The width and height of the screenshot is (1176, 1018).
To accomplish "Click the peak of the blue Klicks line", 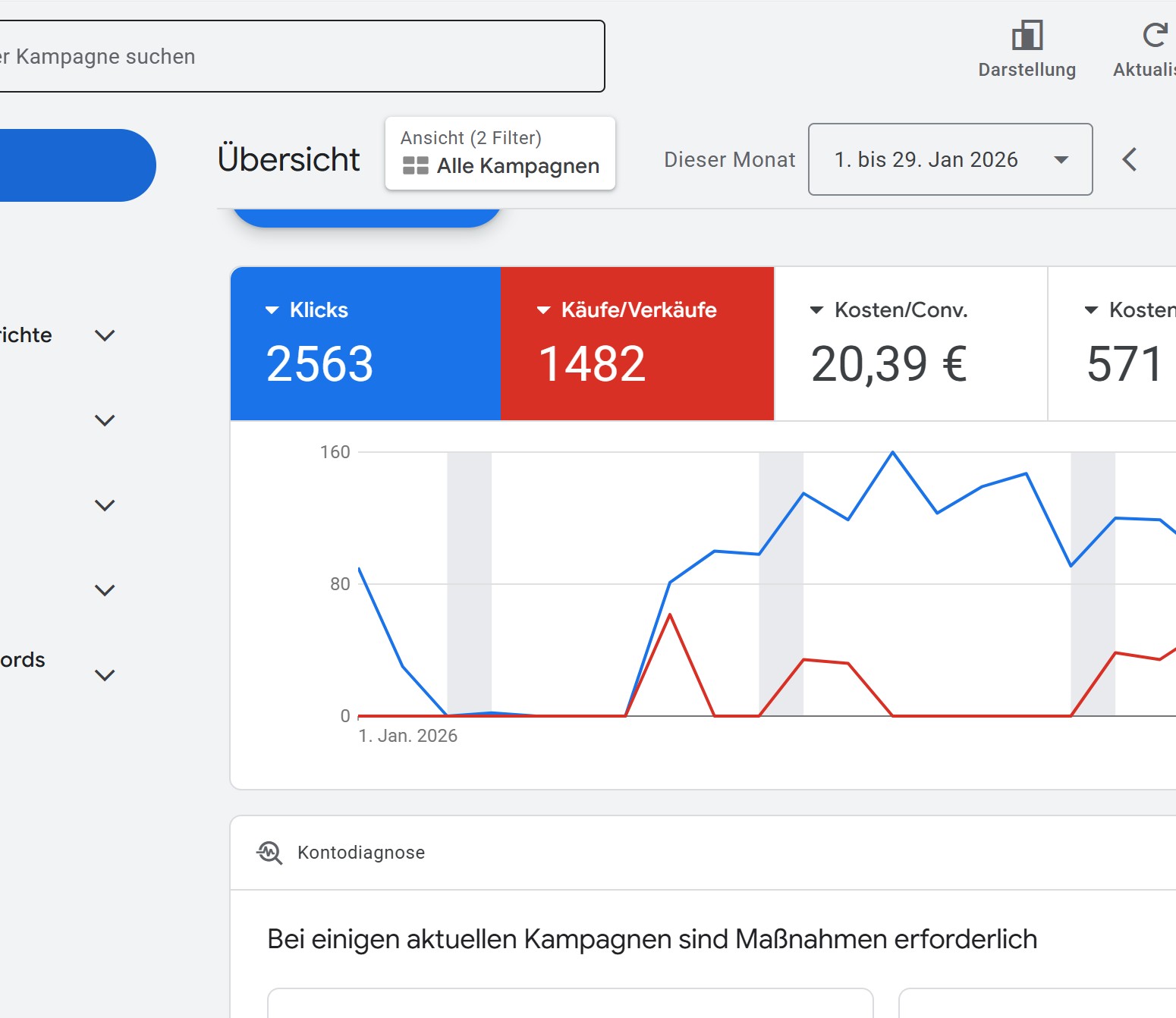I will pos(892,453).
